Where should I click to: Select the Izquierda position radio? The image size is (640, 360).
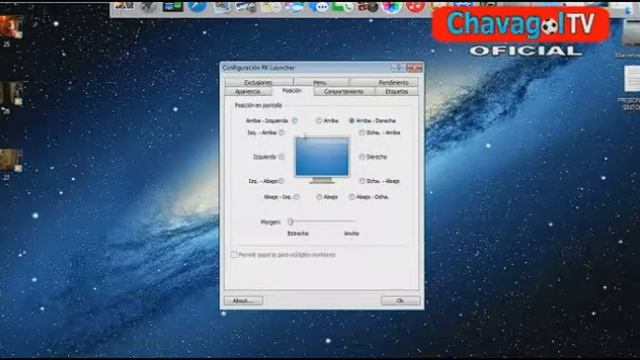click(282, 157)
